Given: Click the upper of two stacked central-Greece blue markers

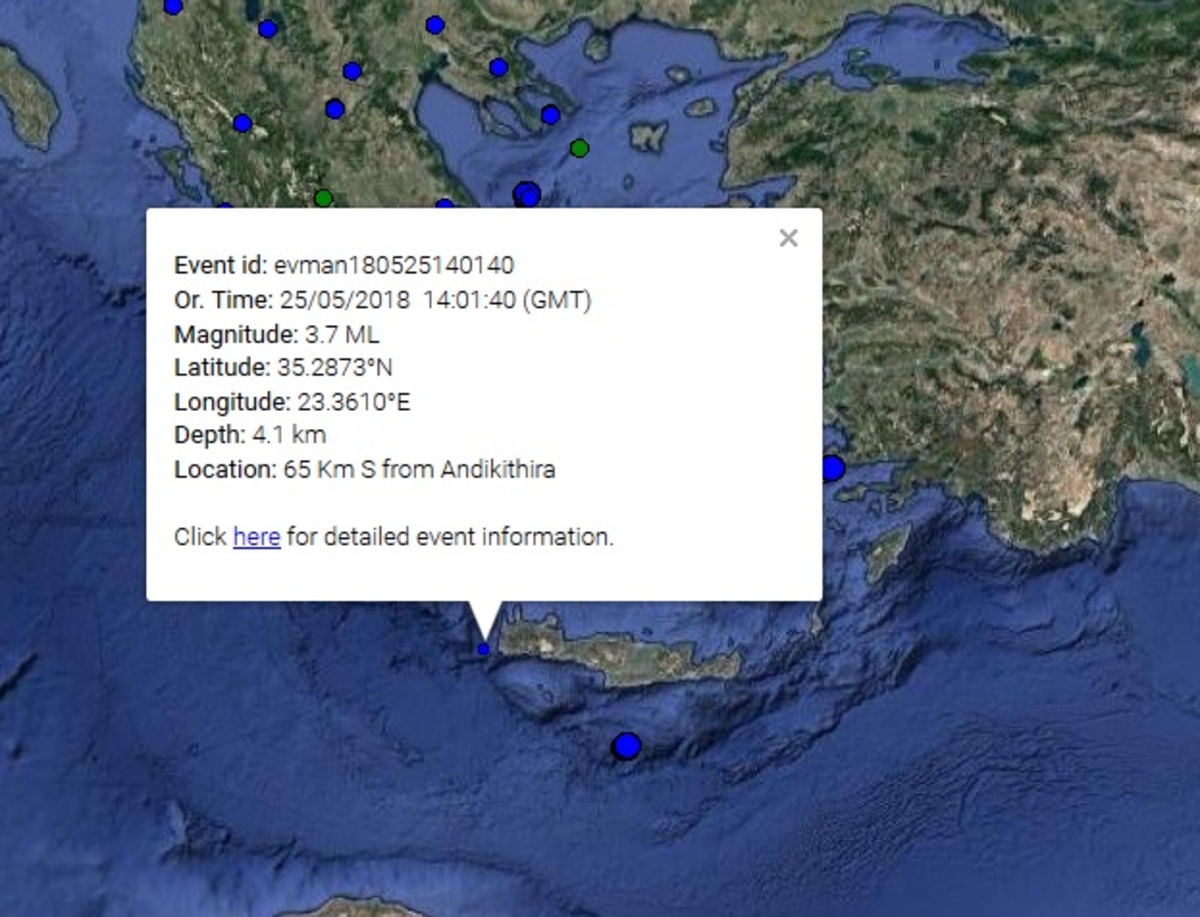Looking at the screenshot, I should 352,71.
